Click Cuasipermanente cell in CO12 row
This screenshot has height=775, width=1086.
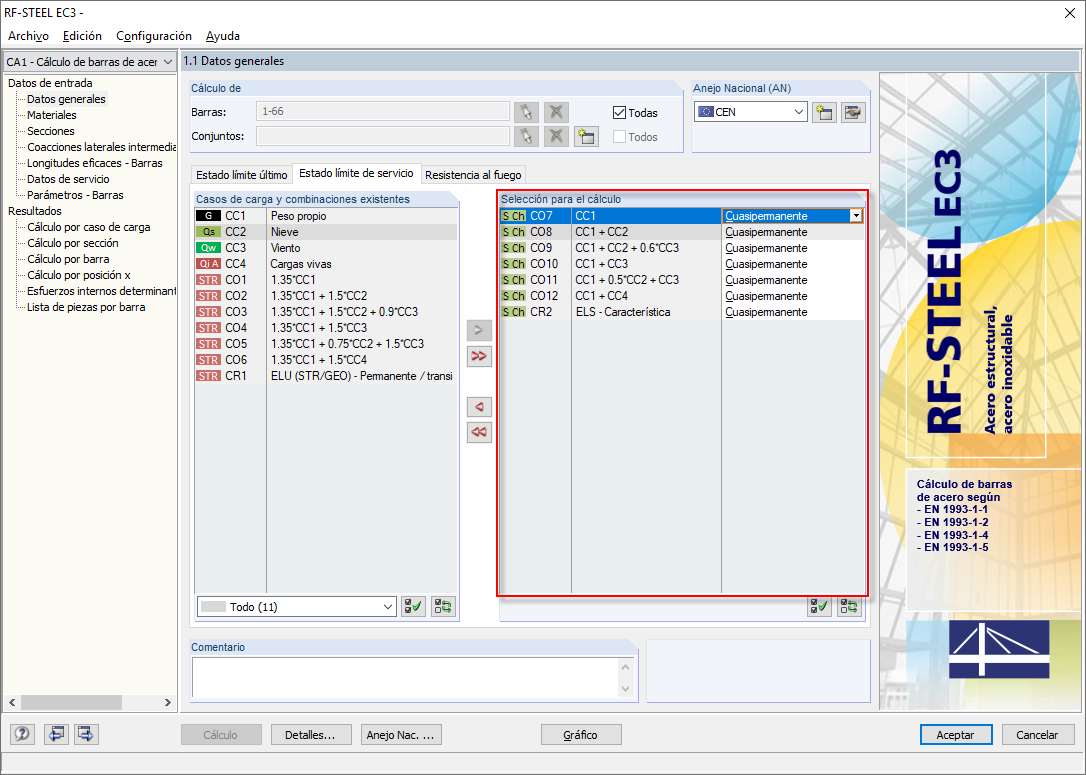point(793,296)
